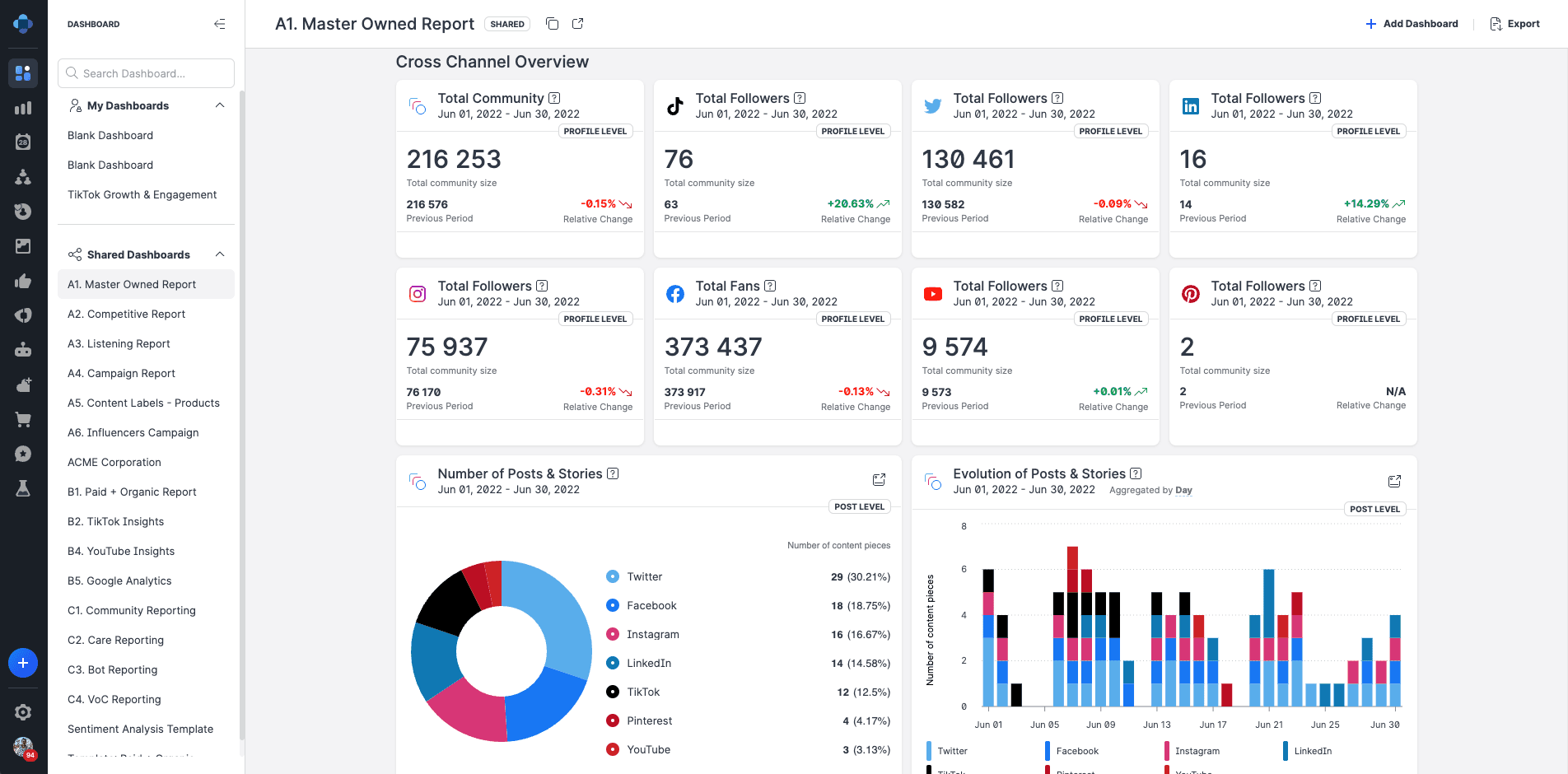Collapse the My Dashboards section
This screenshot has width=1568, height=774.
point(220,105)
